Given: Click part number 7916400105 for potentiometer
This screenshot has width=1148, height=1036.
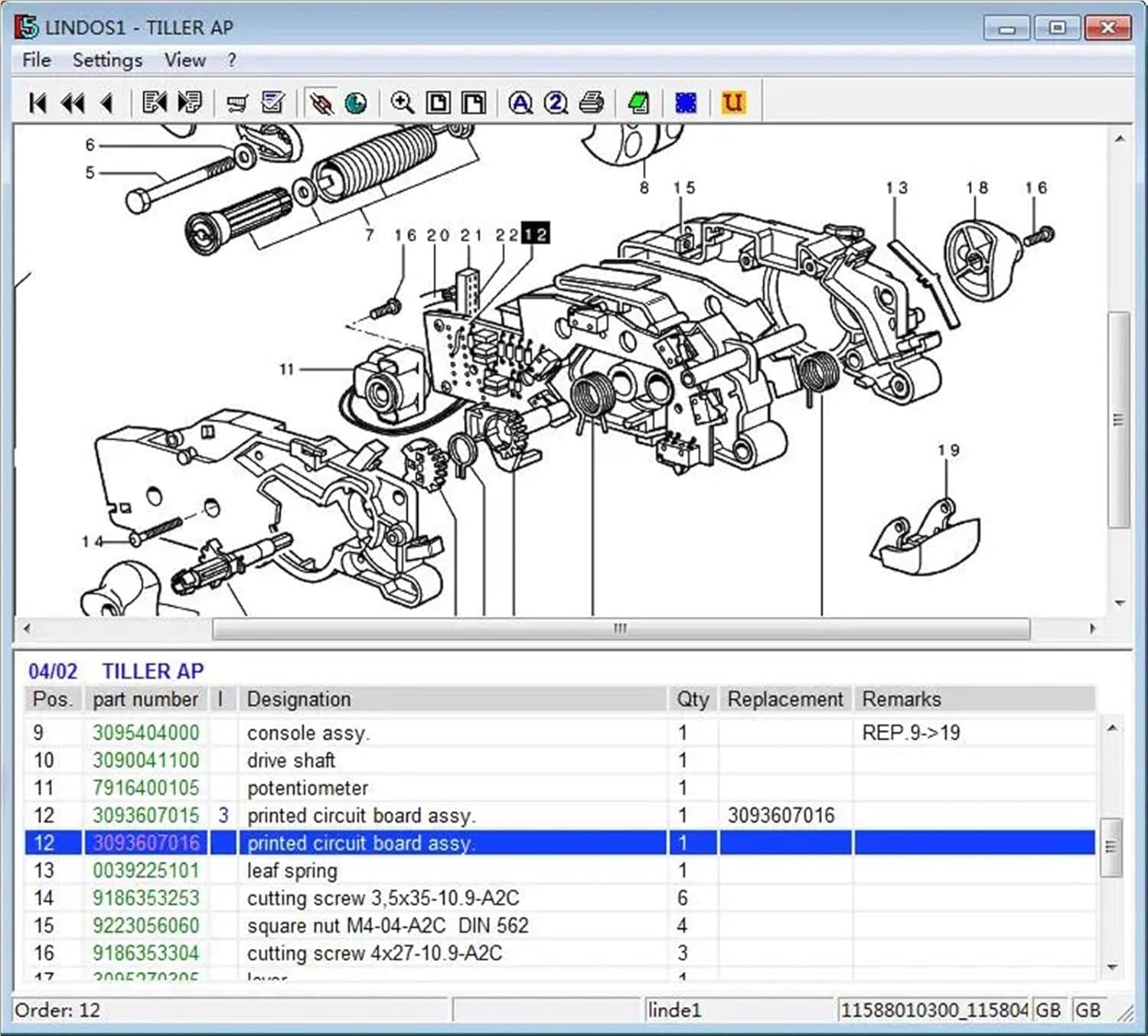Looking at the screenshot, I should 145,788.
